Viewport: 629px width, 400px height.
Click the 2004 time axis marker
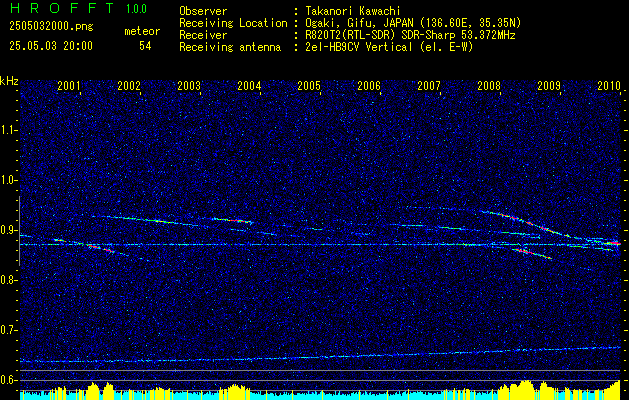click(249, 85)
